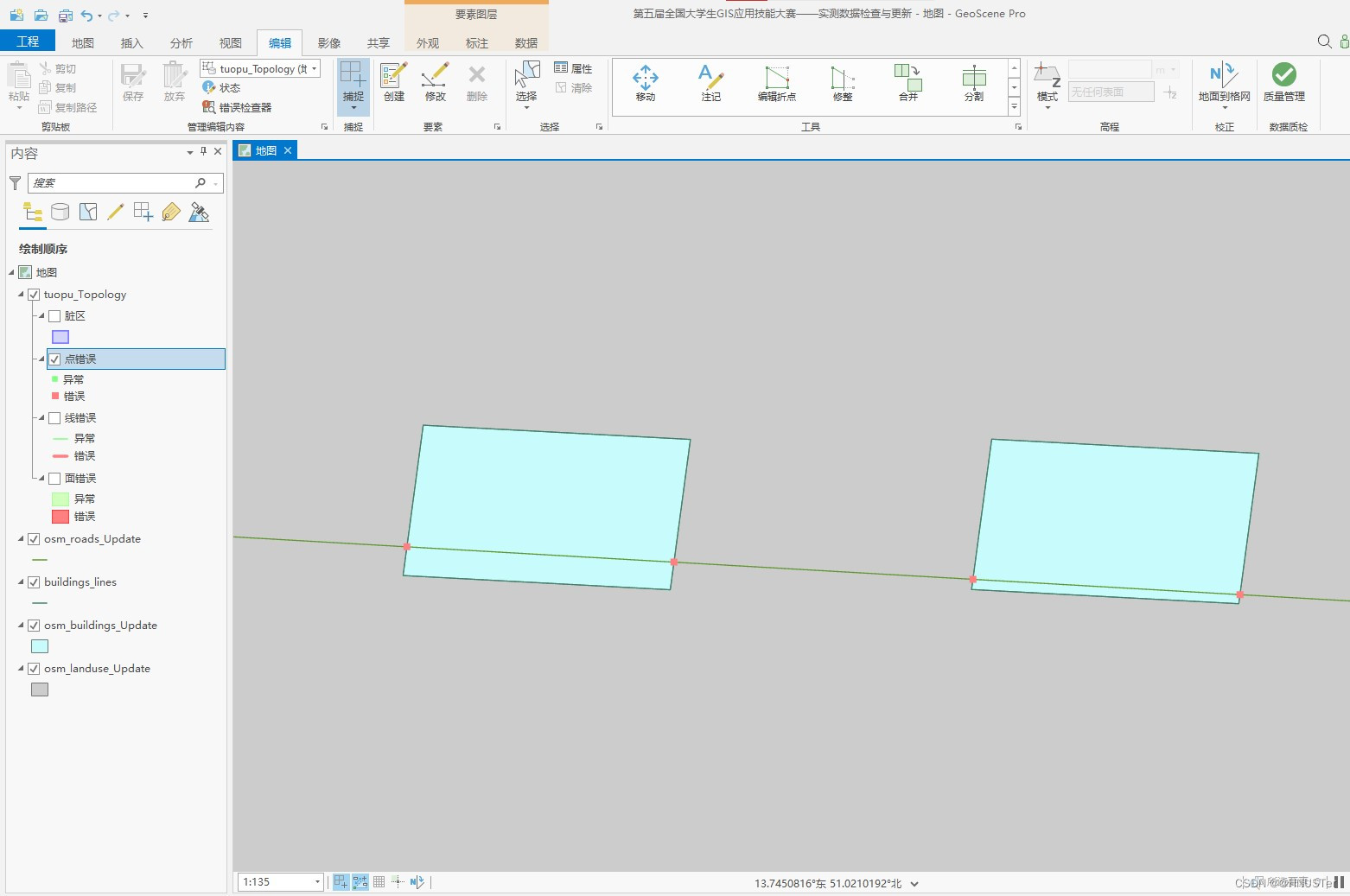The width and height of the screenshot is (1350, 896).
Task: Show List by Data Source view
Action: (60, 213)
